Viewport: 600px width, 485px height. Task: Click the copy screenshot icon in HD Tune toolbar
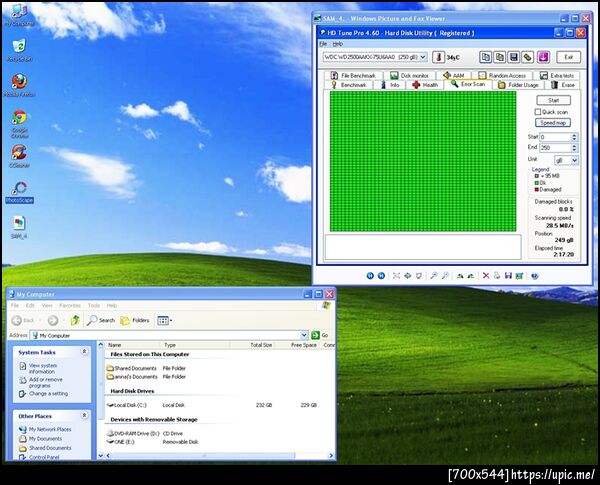[499, 57]
